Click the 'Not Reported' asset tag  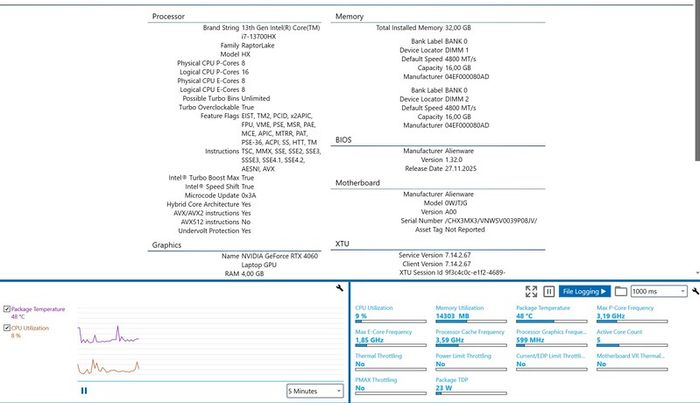pyautogui.click(x=465, y=229)
